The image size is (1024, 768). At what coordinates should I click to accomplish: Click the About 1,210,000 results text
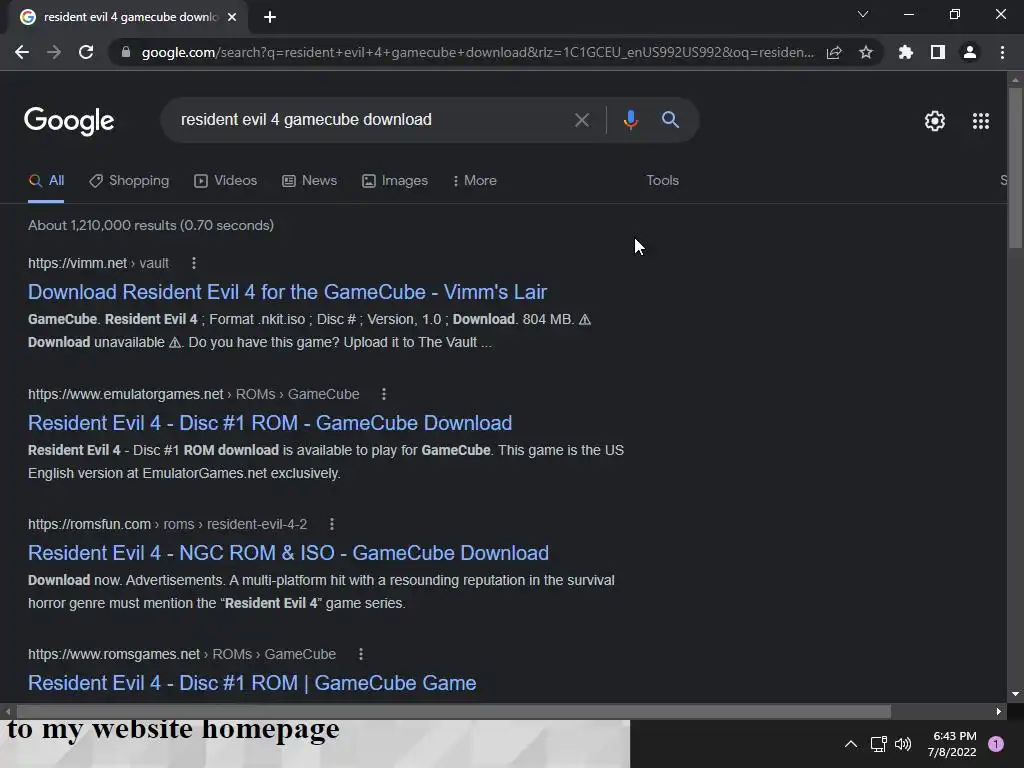point(151,225)
